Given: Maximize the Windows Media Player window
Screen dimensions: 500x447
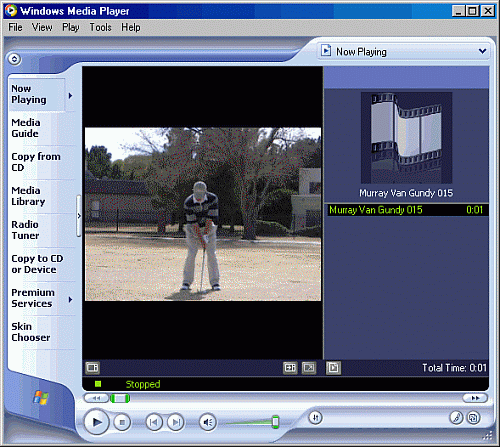Looking at the screenshot, I should 472,11.
